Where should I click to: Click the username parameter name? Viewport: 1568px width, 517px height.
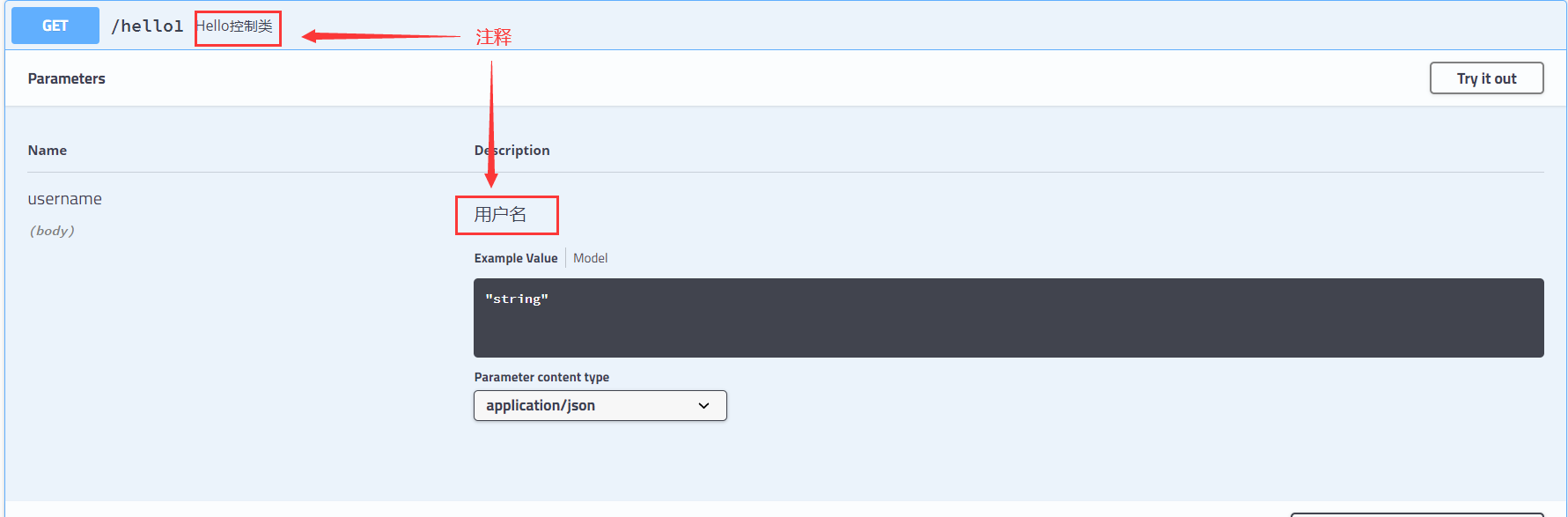(x=65, y=199)
